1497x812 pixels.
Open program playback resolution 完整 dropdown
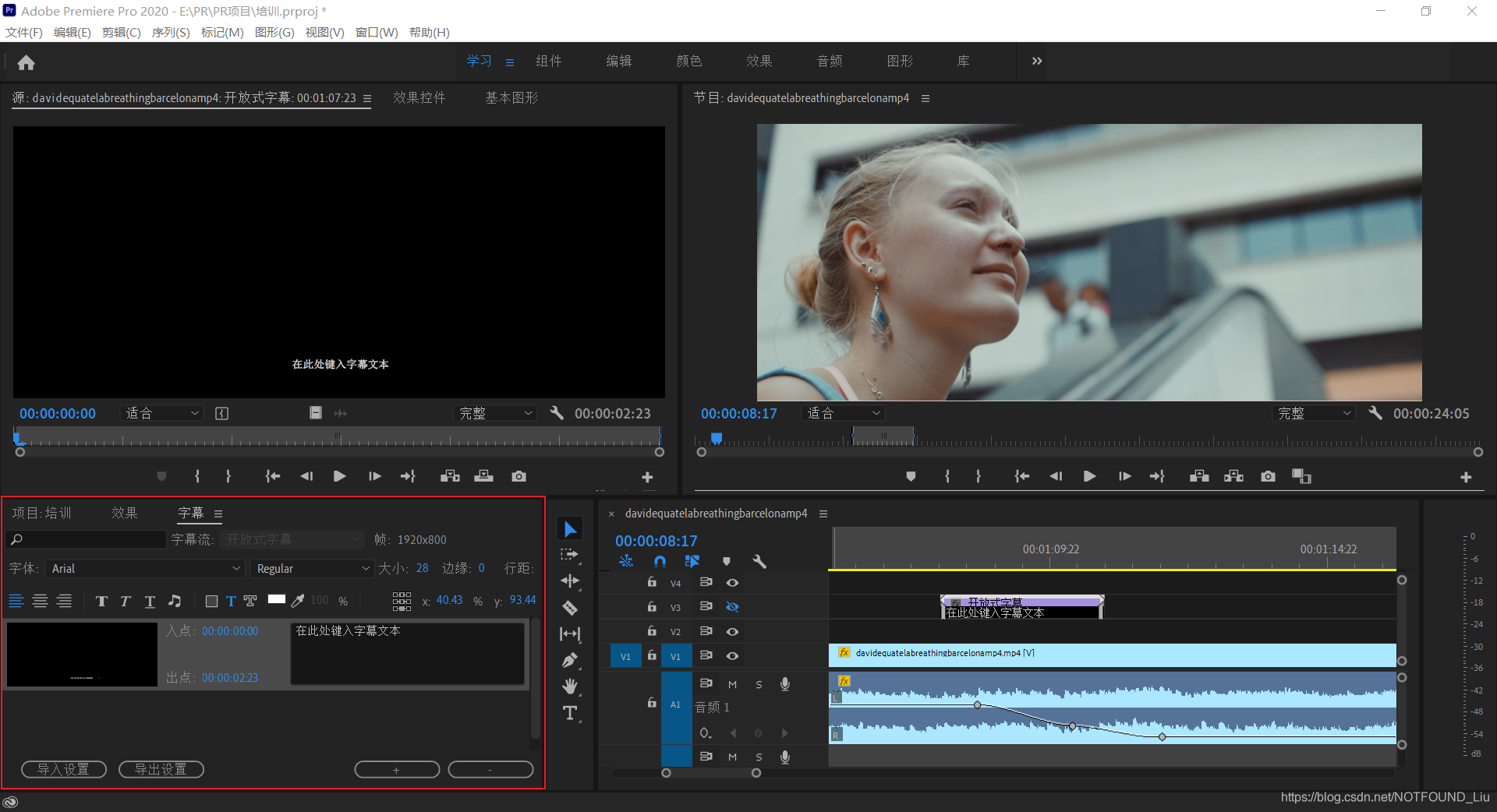coord(1314,413)
